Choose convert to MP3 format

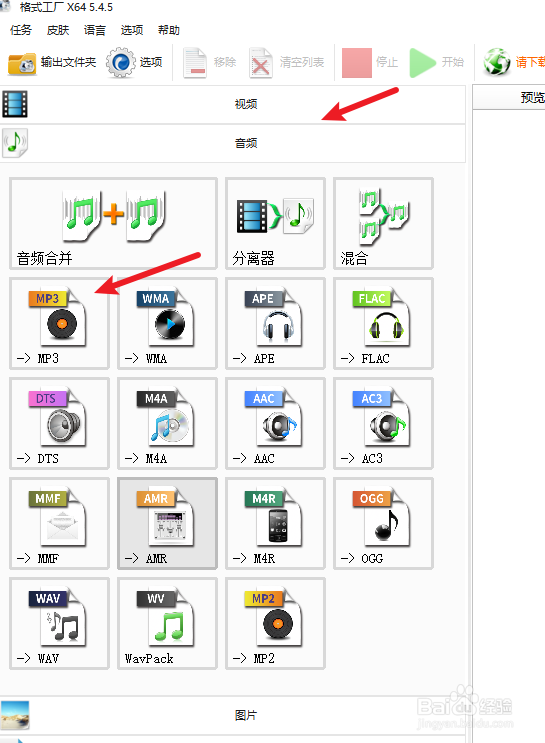(59, 324)
